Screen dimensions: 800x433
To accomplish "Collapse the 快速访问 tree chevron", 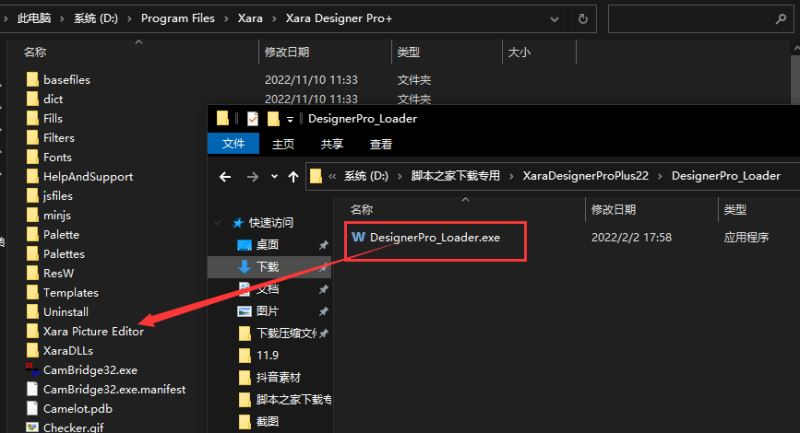I will coord(218,223).
